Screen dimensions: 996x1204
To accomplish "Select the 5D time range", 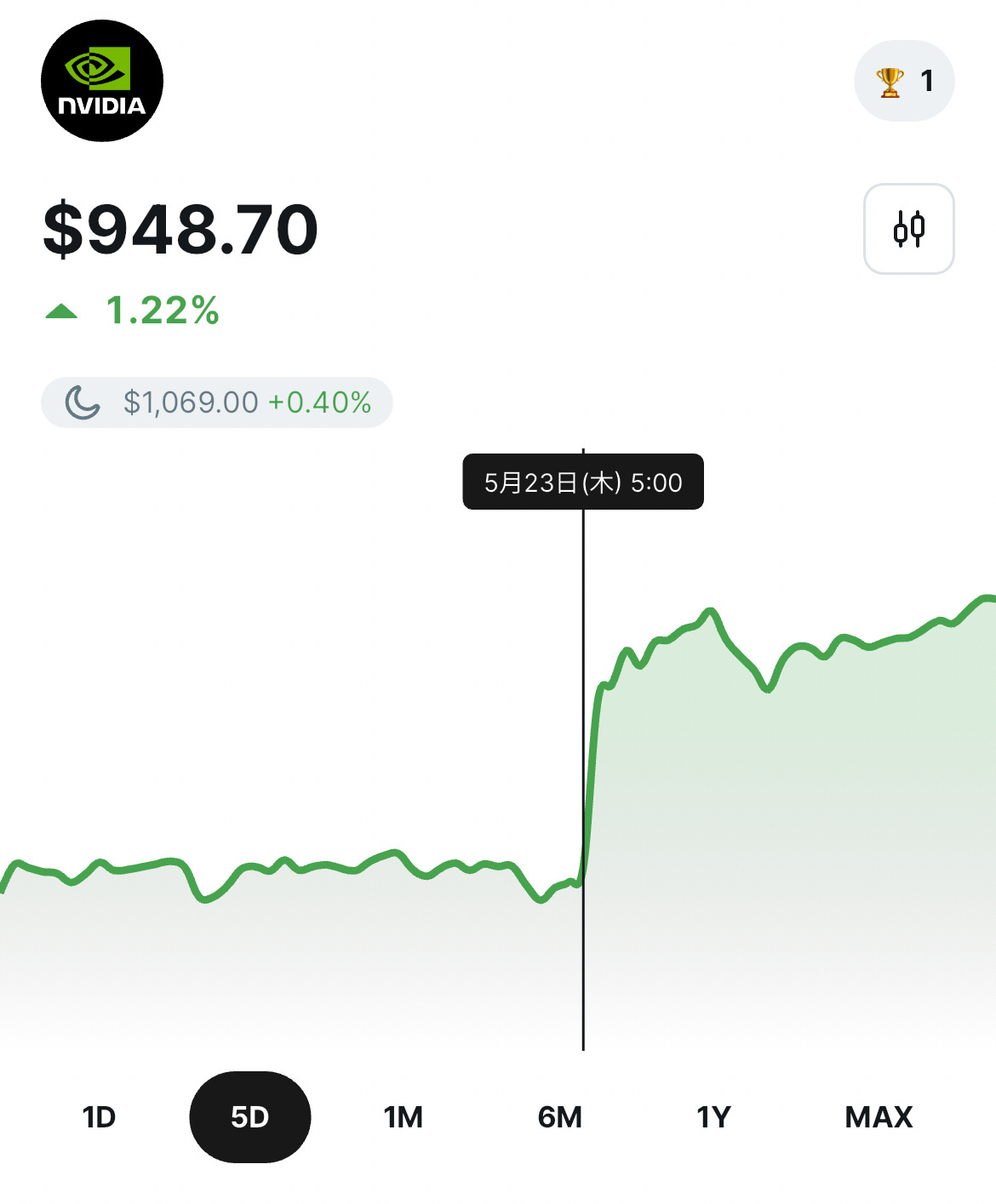I will point(249,1116).
